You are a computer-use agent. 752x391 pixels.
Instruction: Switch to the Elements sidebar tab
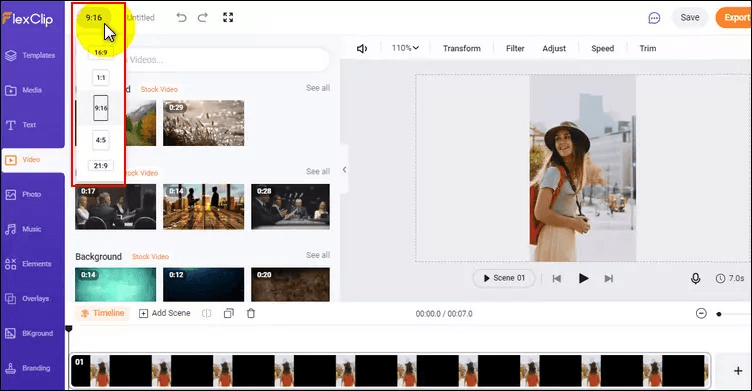pyautogui.click(x=32, y=264)
